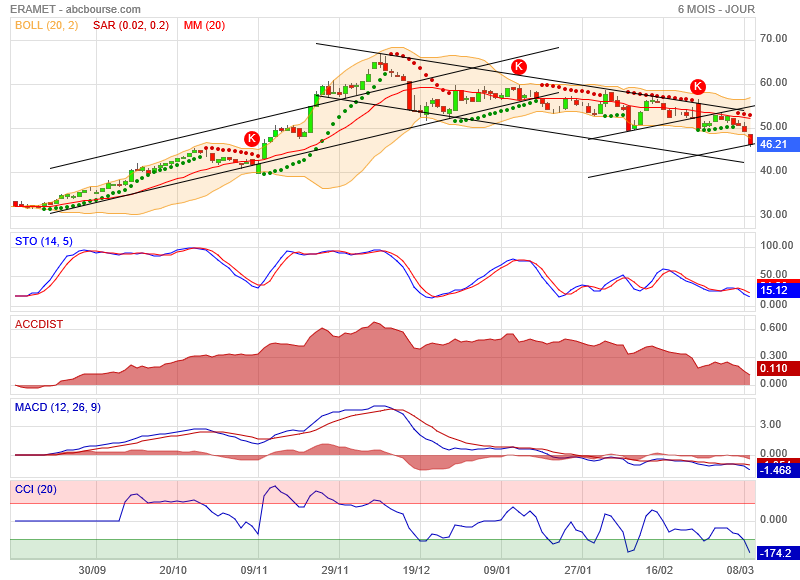Click the 0.600 ACCDIST axis label

(x=773, y=327)
